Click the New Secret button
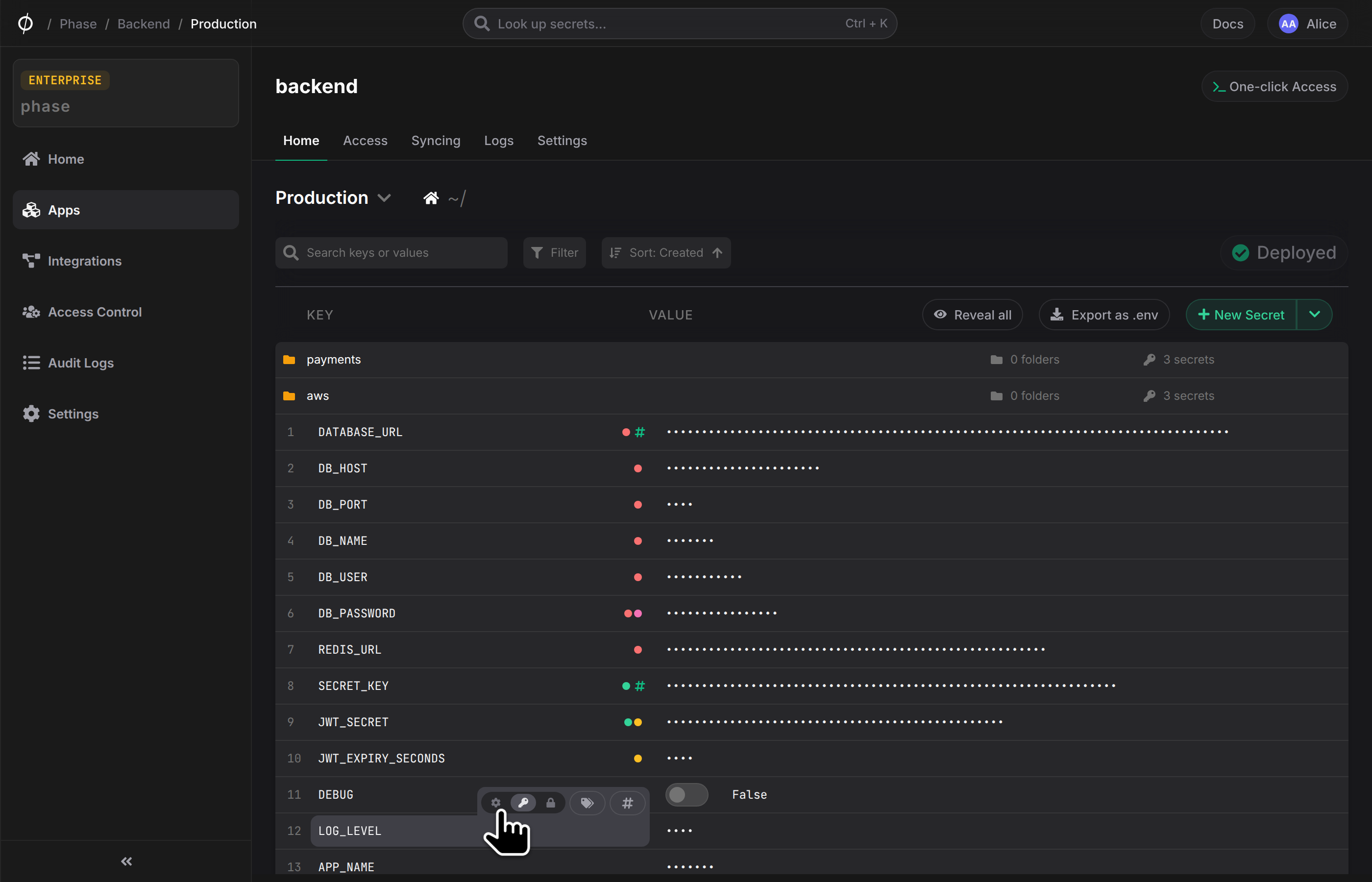This screenshot has width=1372, height=882. click(1241, 315)
